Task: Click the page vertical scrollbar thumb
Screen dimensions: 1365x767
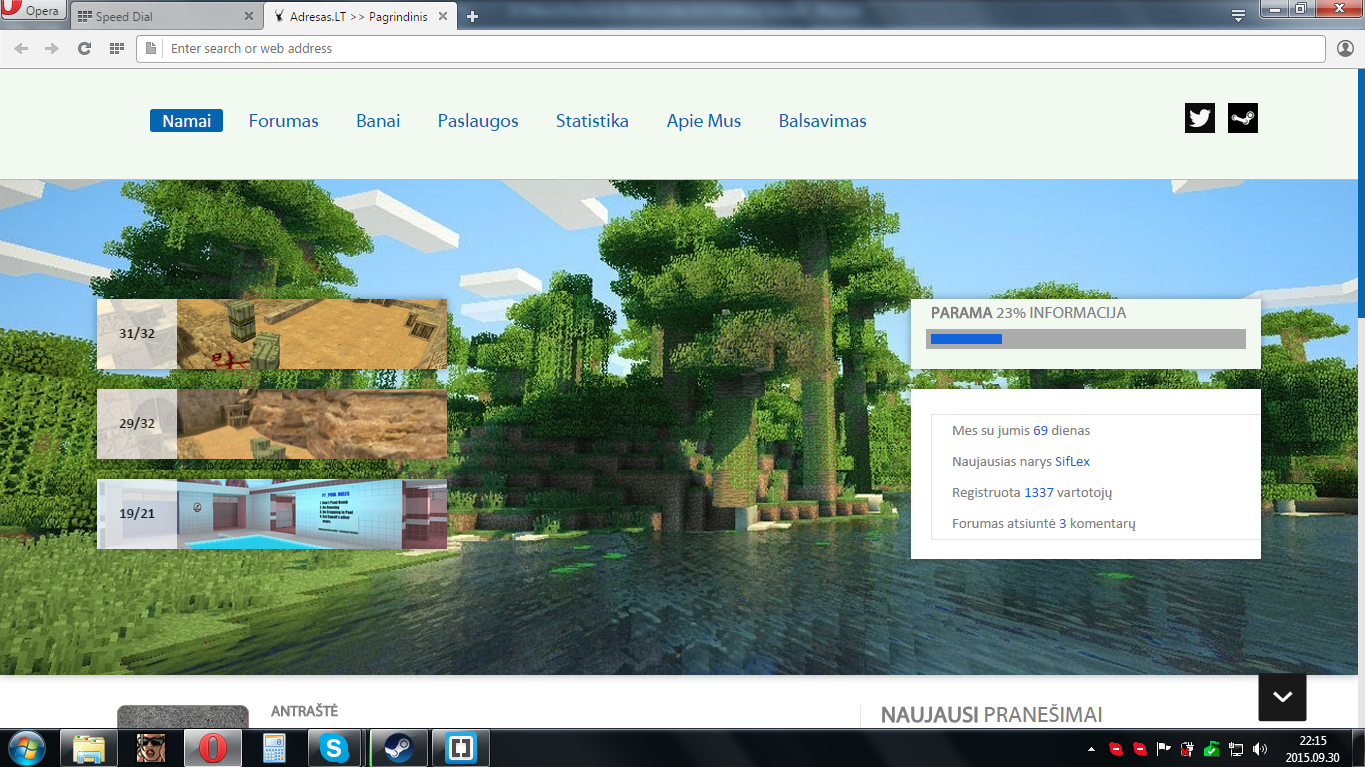Action: (1361, 195)
